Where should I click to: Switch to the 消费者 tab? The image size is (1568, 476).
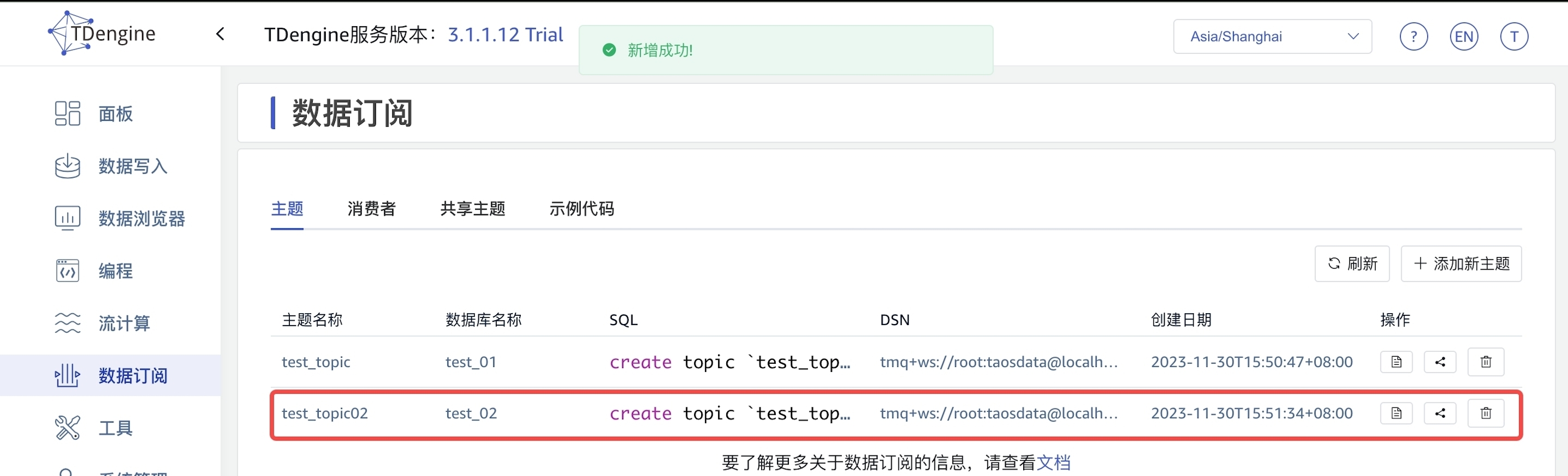(372, 209)
